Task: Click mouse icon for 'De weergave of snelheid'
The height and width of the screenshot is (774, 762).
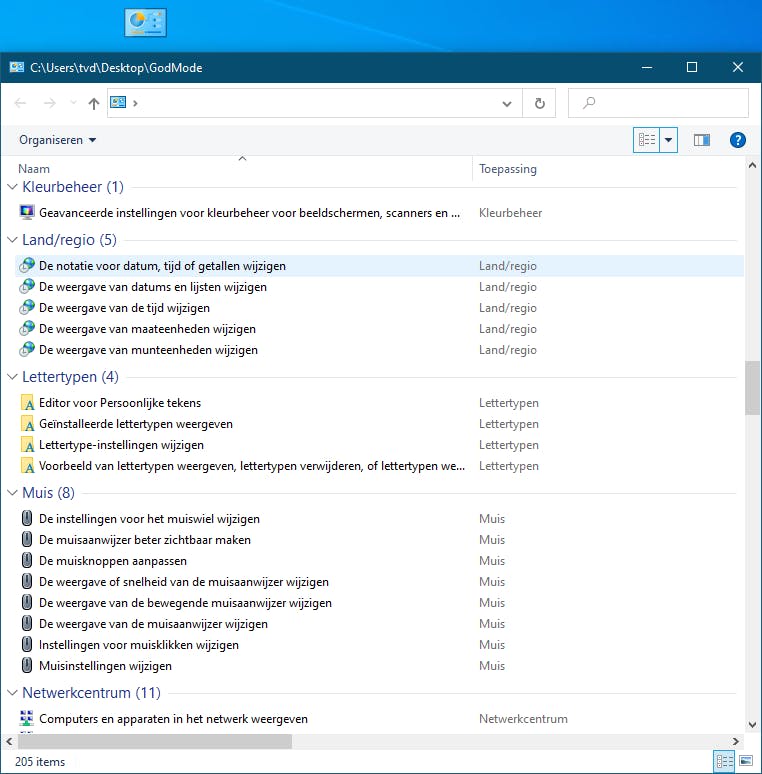Action: point(27,581)
